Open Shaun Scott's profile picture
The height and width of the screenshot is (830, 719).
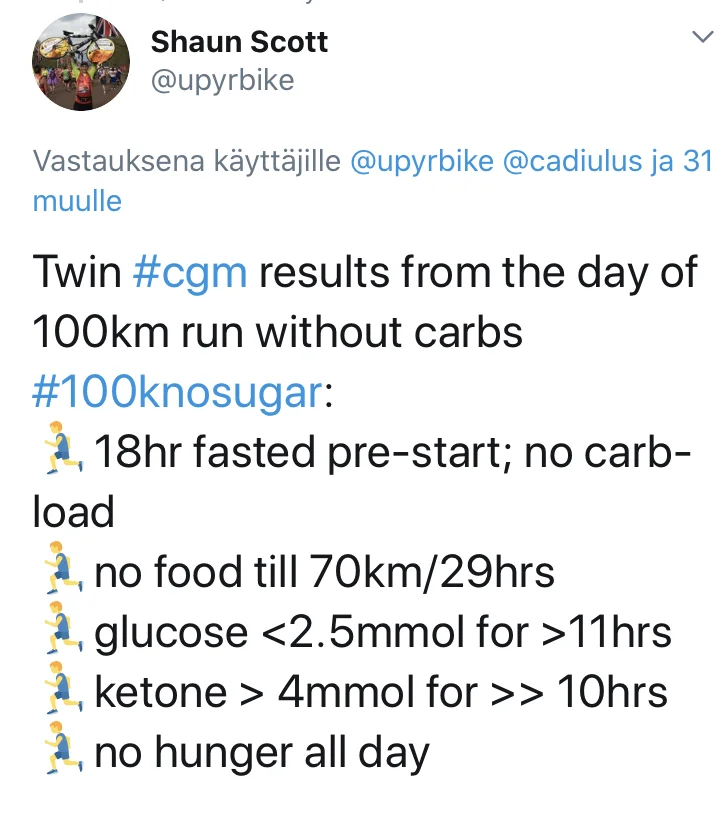click(x=82, y=62)
